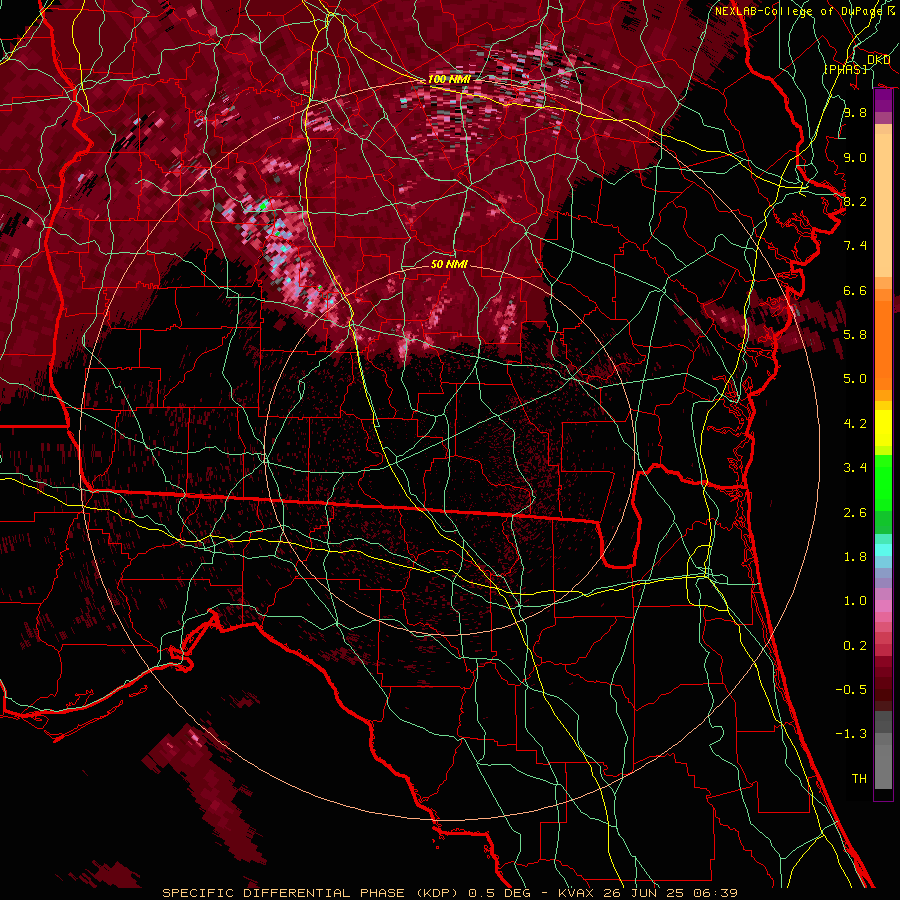Click the 1.8 value on the color scale
The image size is (900, 900).
click(855, 557)
